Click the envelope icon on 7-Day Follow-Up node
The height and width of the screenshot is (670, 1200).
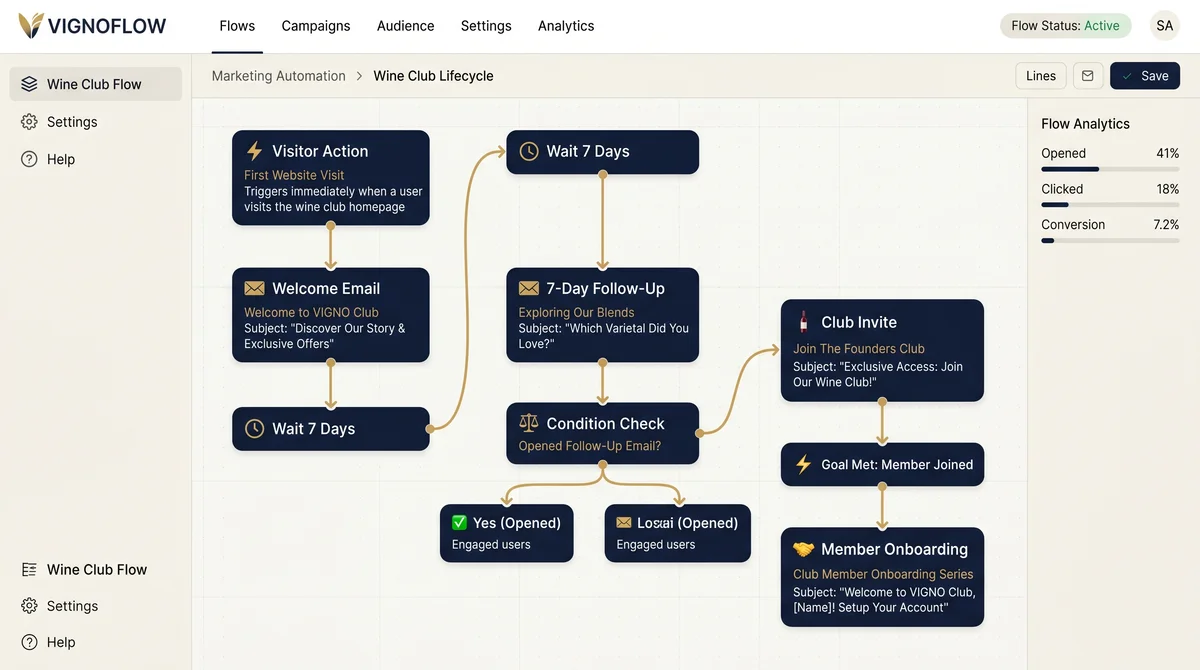point(529,288)
